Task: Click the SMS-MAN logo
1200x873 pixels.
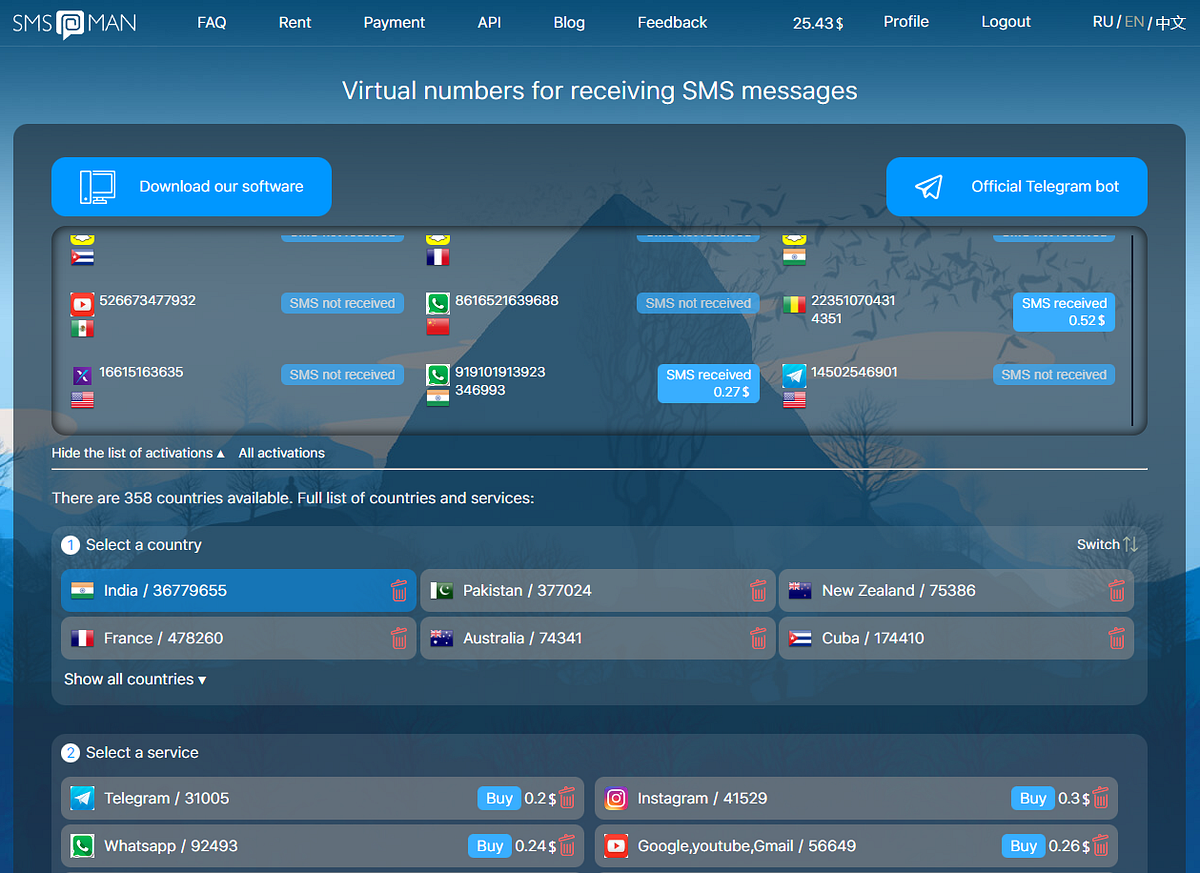Action: tap(74, 22)
